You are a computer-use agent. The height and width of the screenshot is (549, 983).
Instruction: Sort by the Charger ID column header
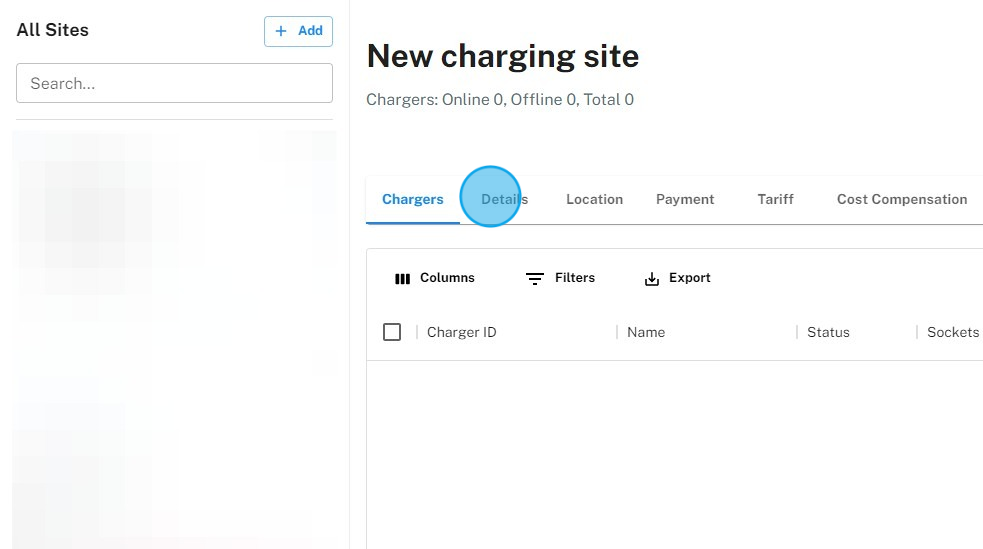pyautogui.click(x=461, y=332)
